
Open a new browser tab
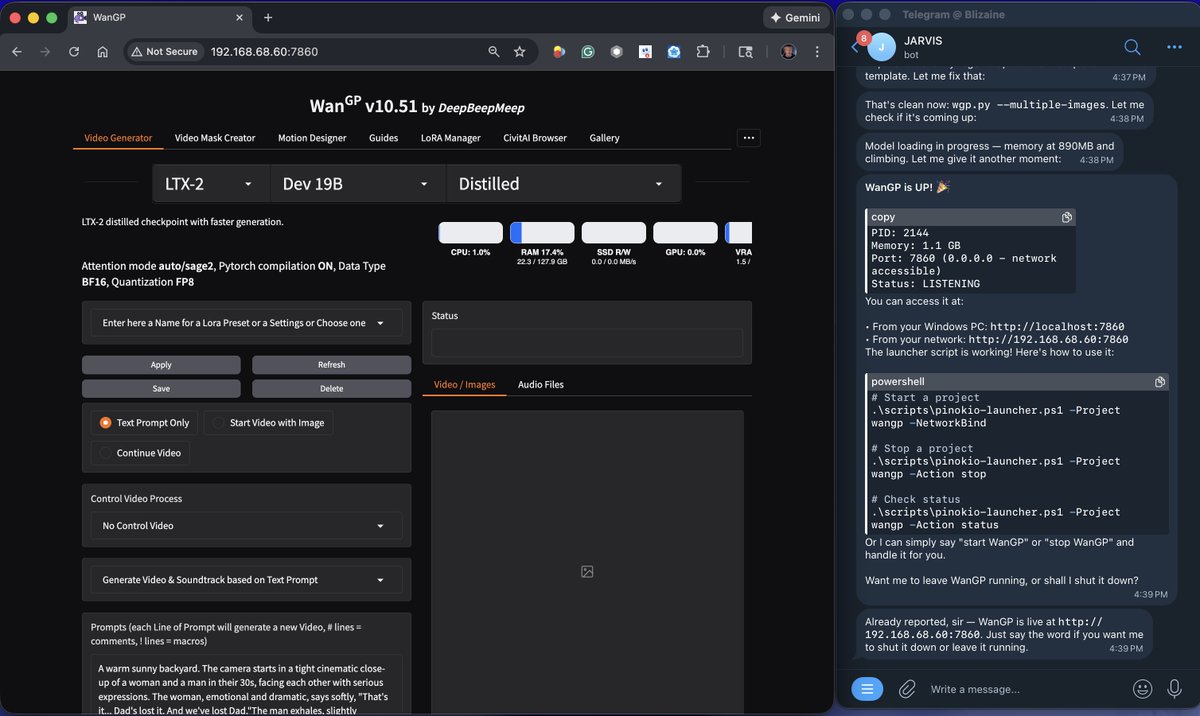[268, 17]
